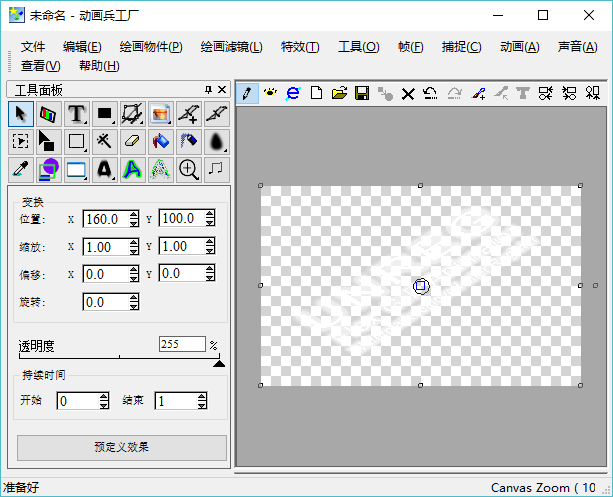Open the 动画(A) menu
613x497 pixels.
(520, 47)
